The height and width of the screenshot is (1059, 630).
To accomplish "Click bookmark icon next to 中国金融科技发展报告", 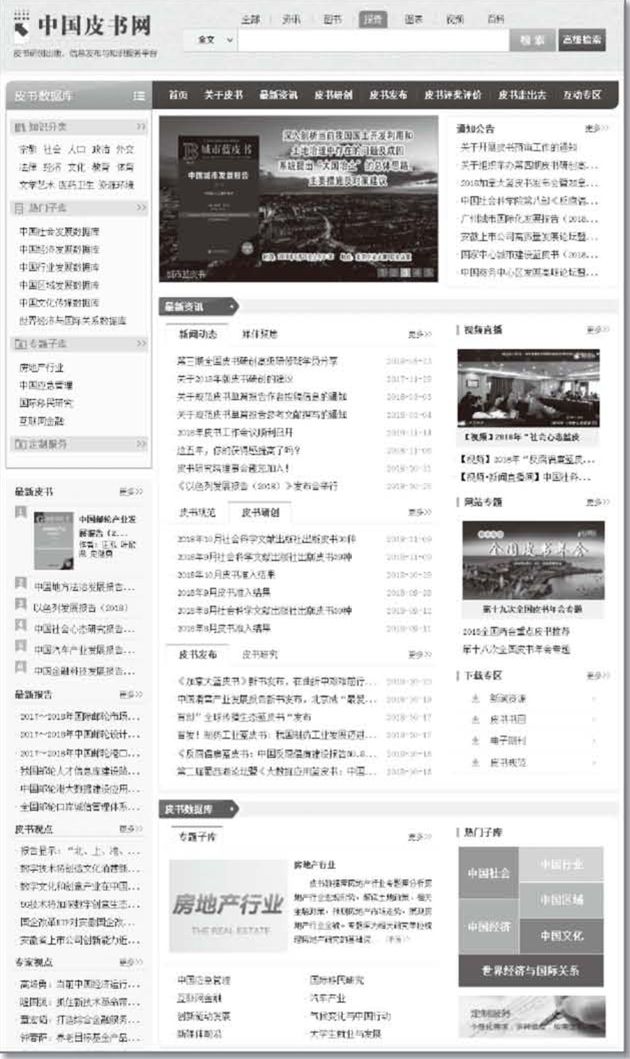I will tap(21, 668).
